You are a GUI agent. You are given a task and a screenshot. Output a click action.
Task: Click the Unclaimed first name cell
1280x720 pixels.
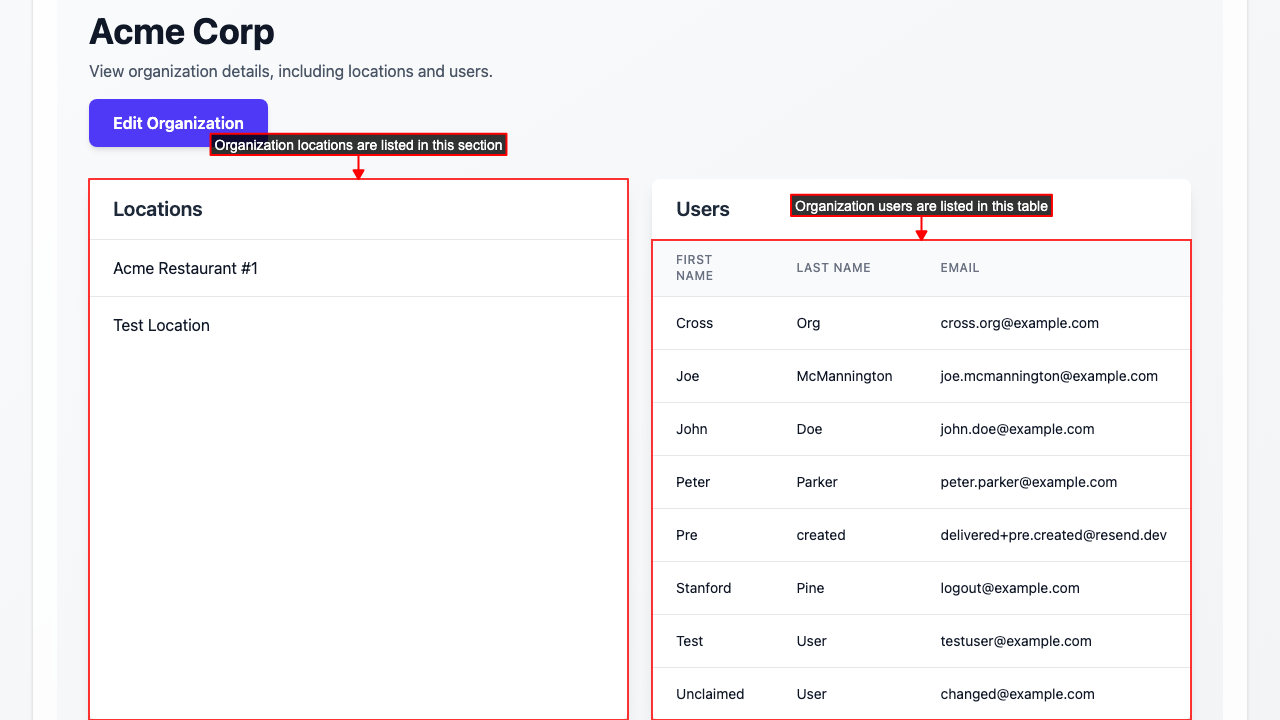point(710,694)
